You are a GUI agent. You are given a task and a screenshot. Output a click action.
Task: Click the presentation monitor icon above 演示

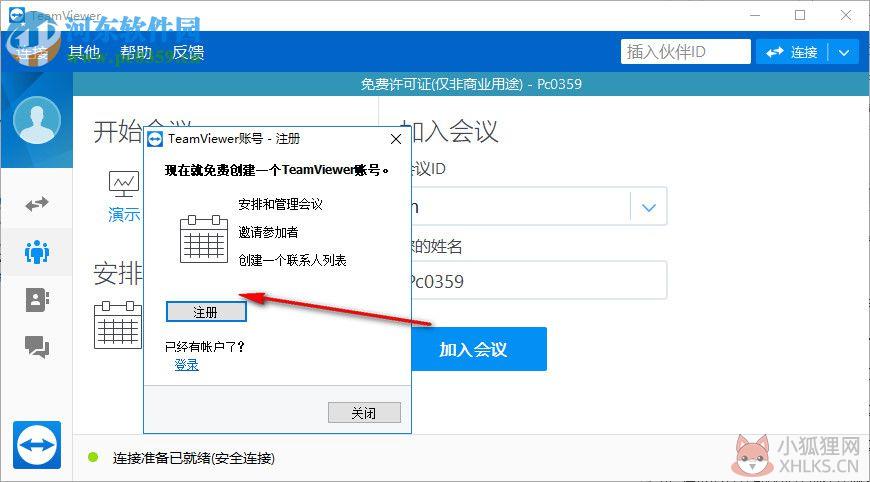pos(124,184)
